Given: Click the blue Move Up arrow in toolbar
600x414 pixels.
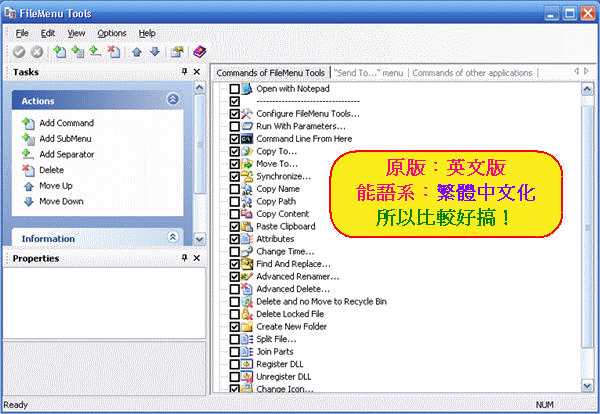Looking at the screenshot, I should (x=138, y=52).
